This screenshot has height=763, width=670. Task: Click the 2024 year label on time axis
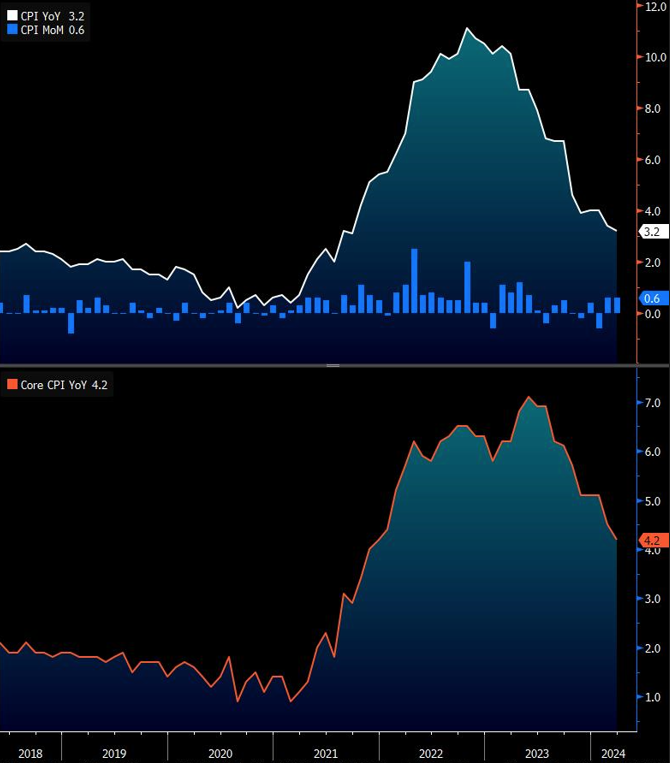[x=613, y=753]
